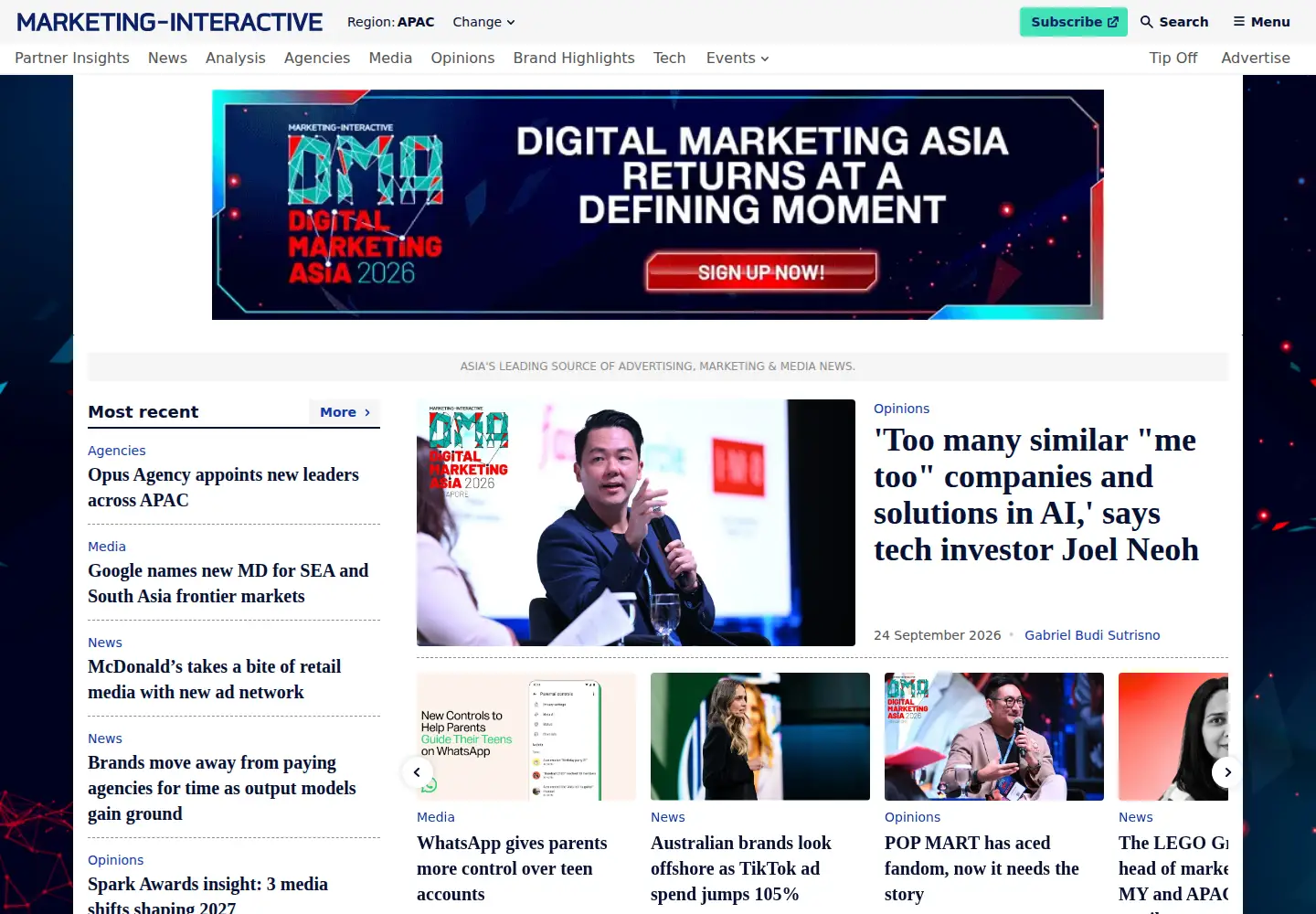Click News tag above Australian brands article

point(668,817)
